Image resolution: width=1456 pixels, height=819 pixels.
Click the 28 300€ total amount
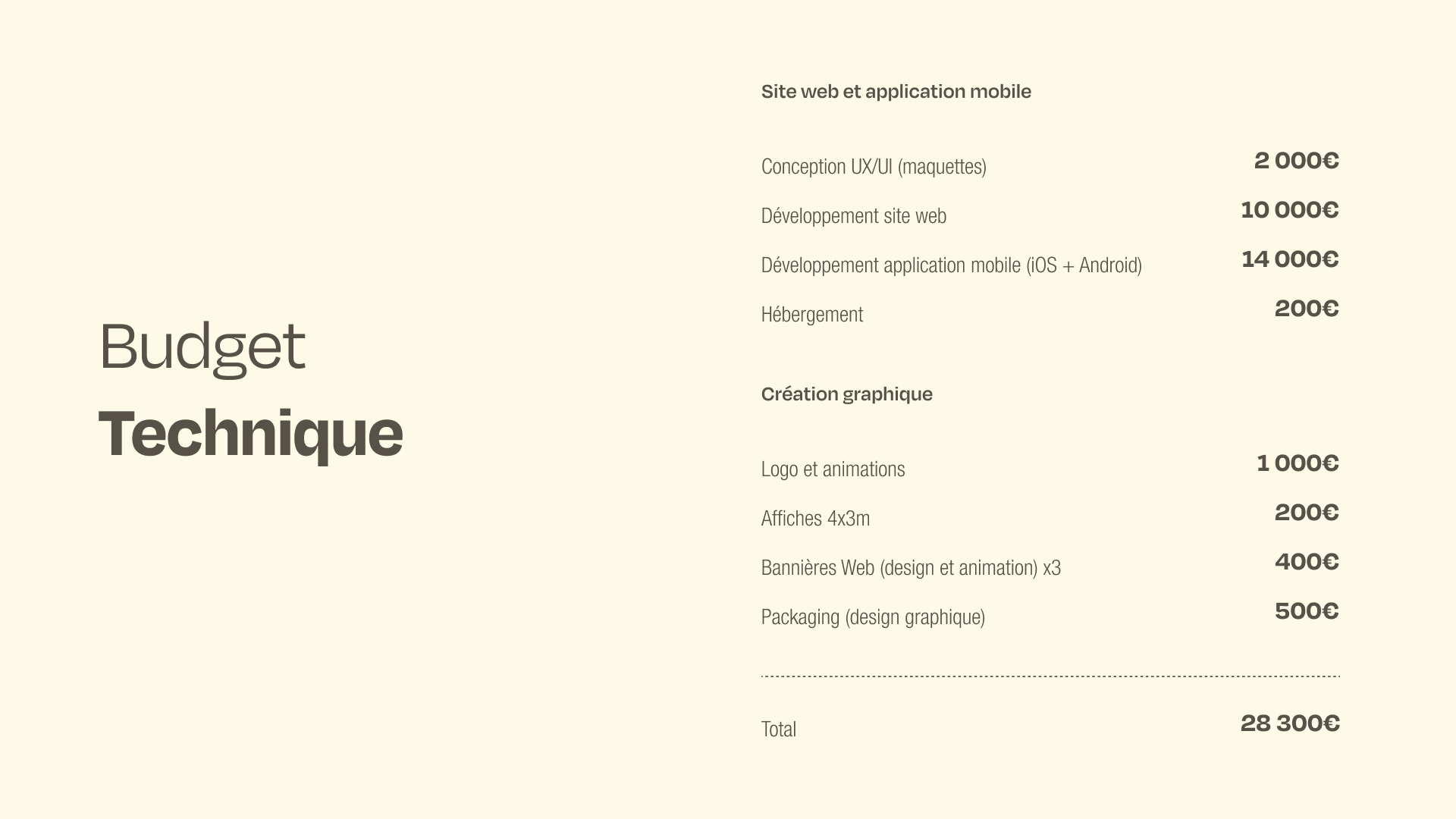(x=1289, y=723)
